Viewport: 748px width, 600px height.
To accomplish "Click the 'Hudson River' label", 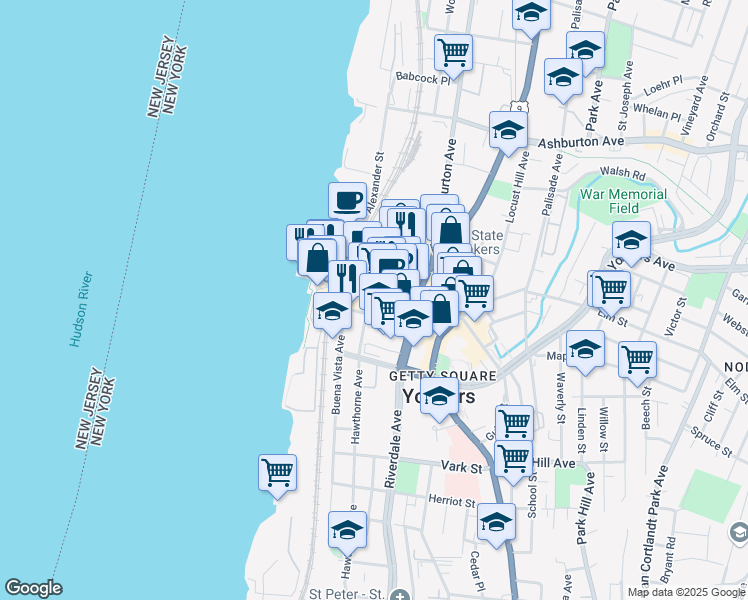I will point(81,310).
